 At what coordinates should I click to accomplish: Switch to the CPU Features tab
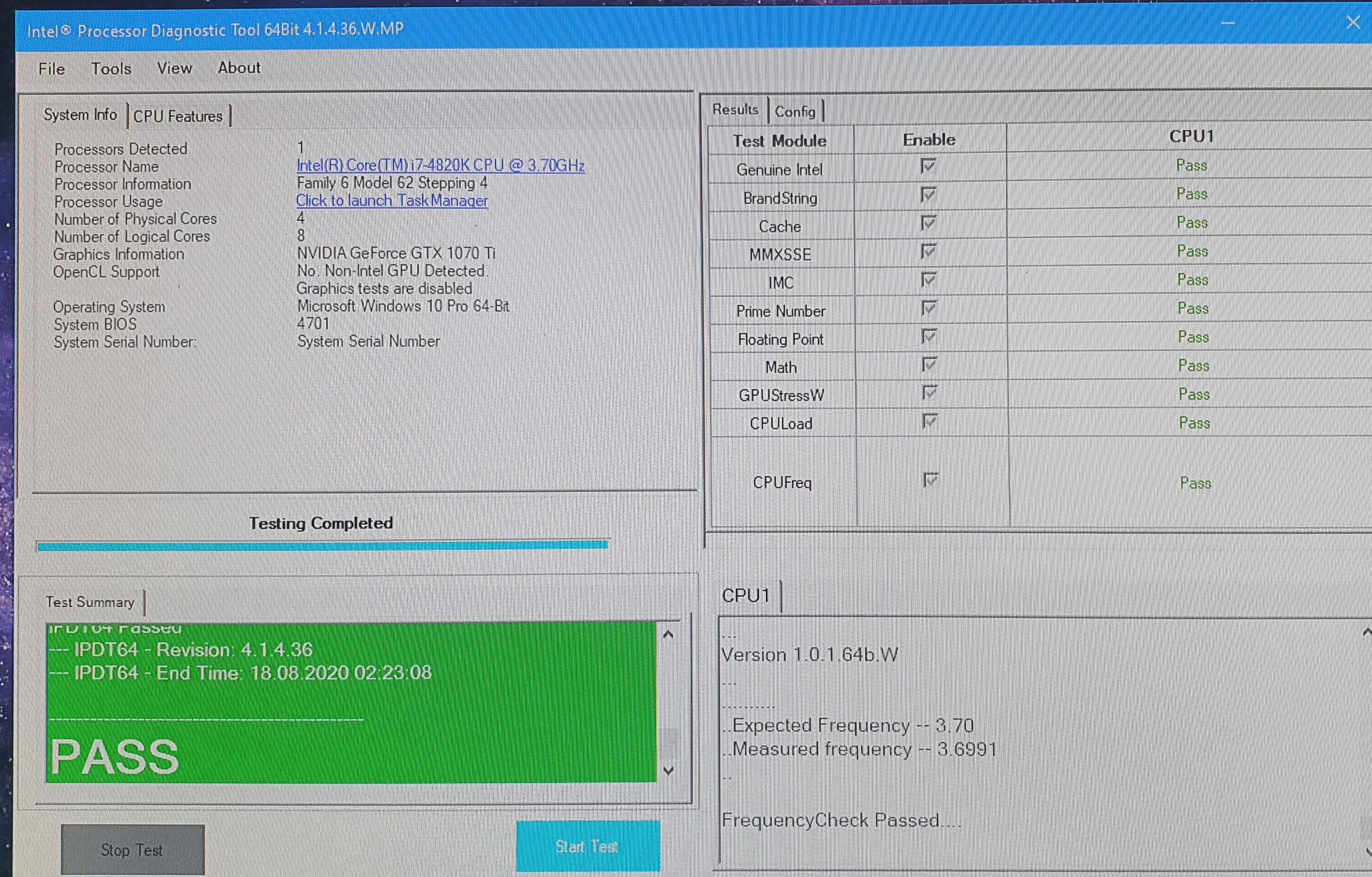(x=178, y=116)
